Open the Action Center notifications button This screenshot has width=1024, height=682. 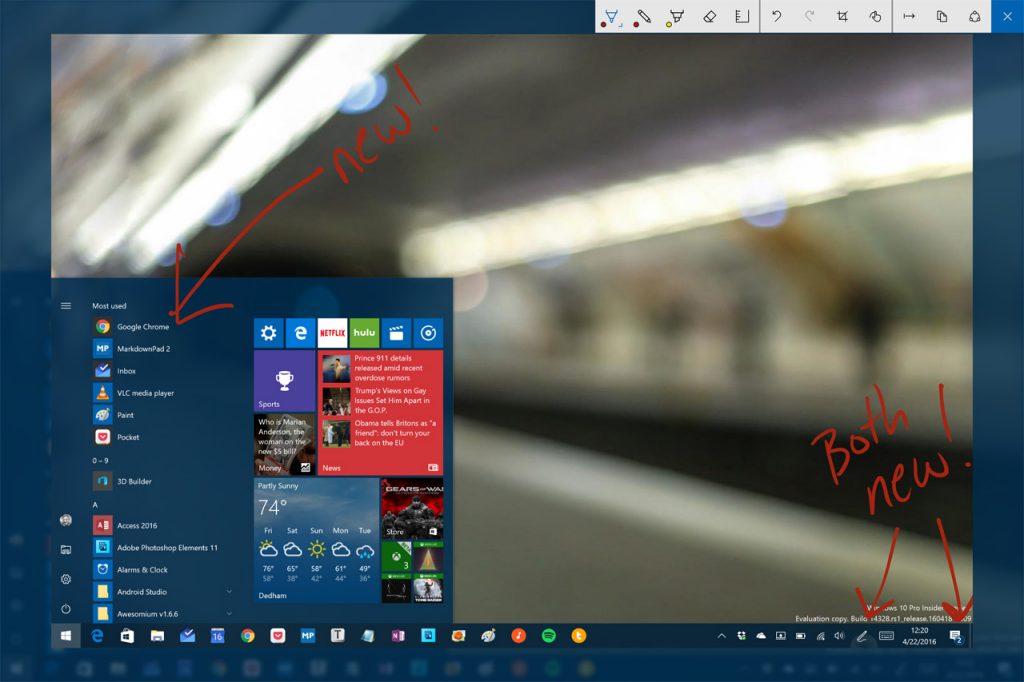point(956,635)
